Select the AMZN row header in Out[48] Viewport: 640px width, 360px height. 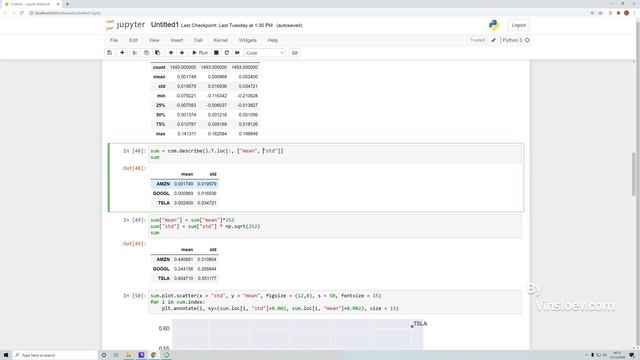[163, 184]
